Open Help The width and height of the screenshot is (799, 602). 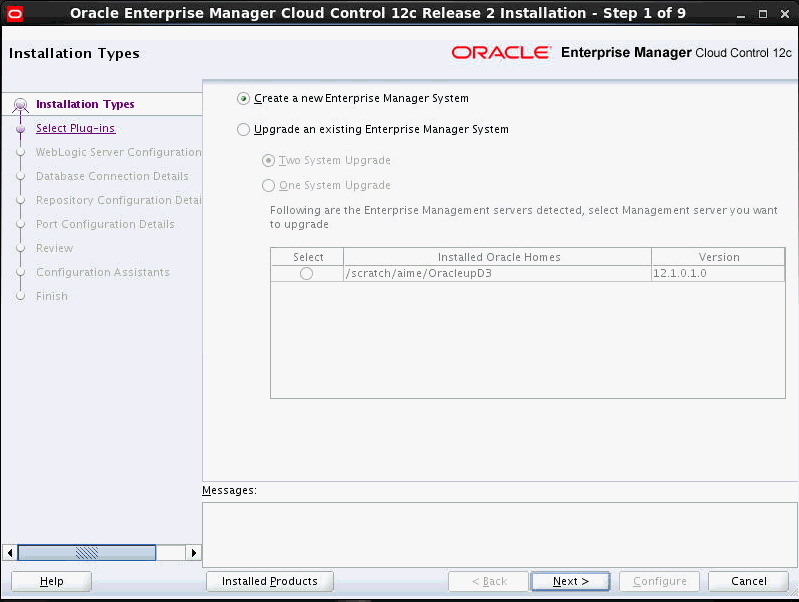[51, 581]
